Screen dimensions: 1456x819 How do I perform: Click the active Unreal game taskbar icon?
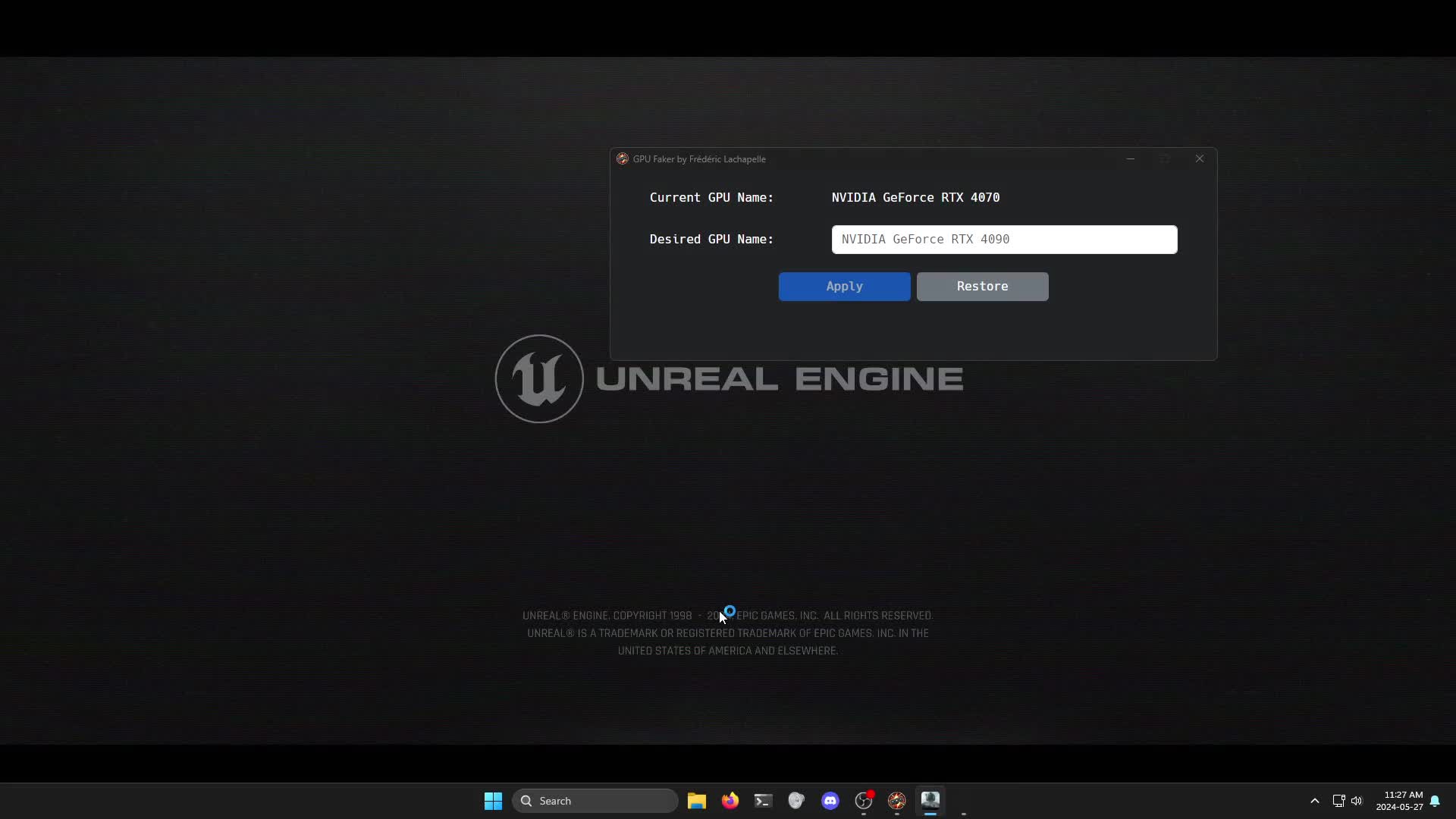pyautogui.click(x=930, y=801)
